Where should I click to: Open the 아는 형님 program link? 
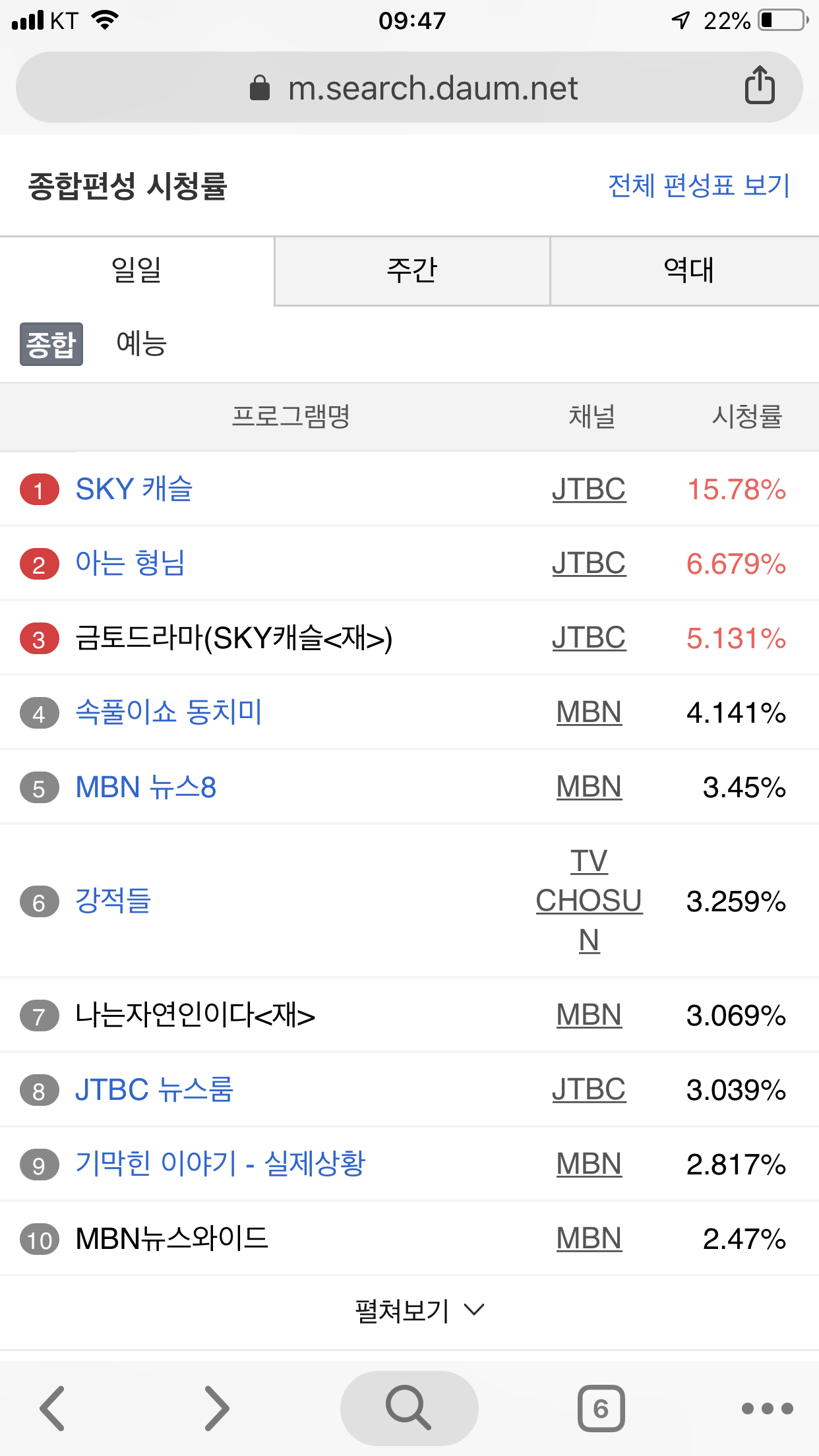[x=130, y=564]
